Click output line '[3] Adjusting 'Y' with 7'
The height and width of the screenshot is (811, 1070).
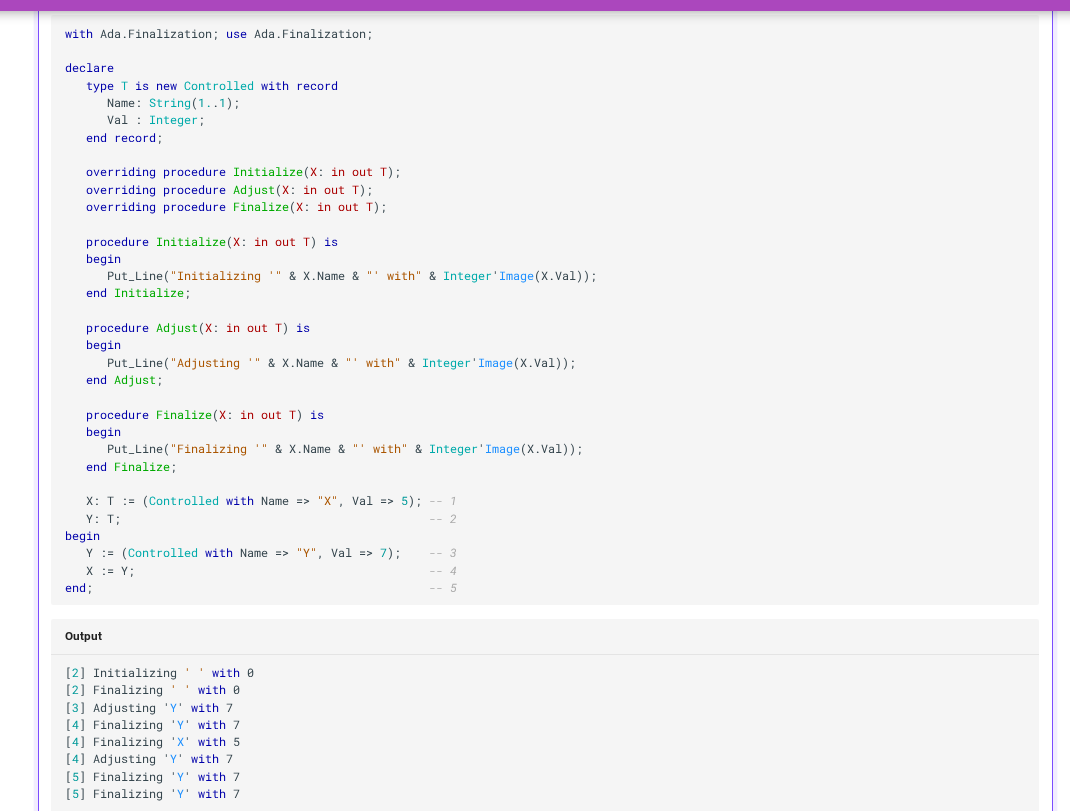[149, 708]
